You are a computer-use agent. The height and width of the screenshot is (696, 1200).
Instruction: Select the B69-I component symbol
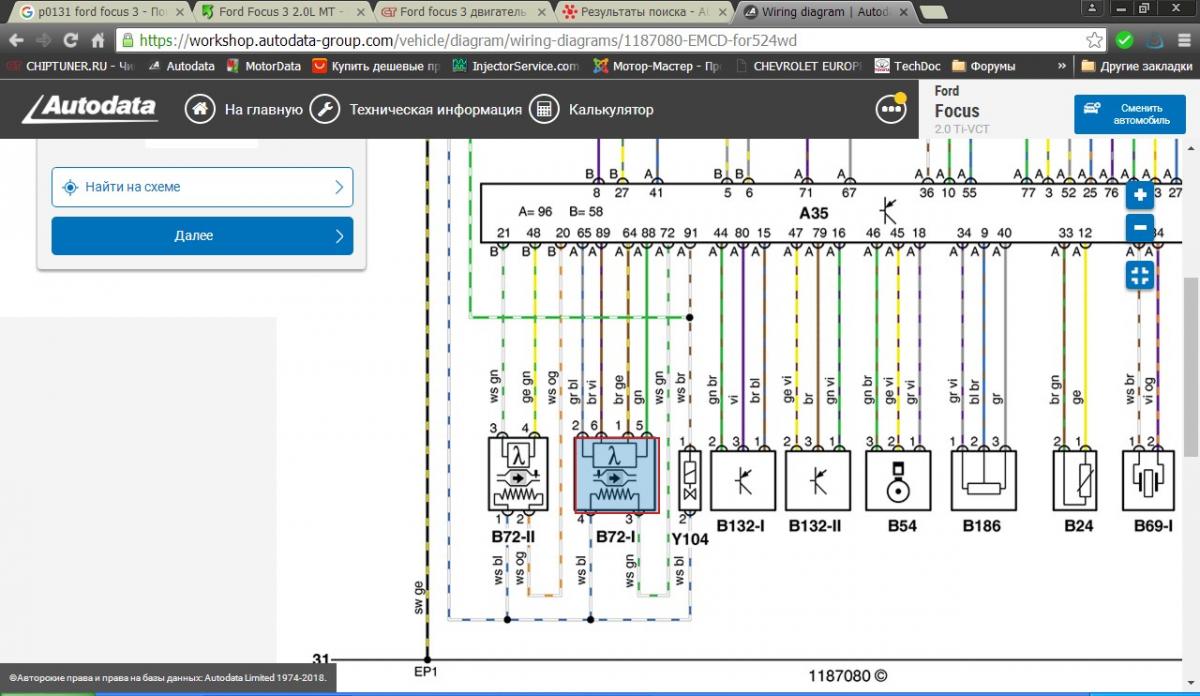tap(1148, 481)
